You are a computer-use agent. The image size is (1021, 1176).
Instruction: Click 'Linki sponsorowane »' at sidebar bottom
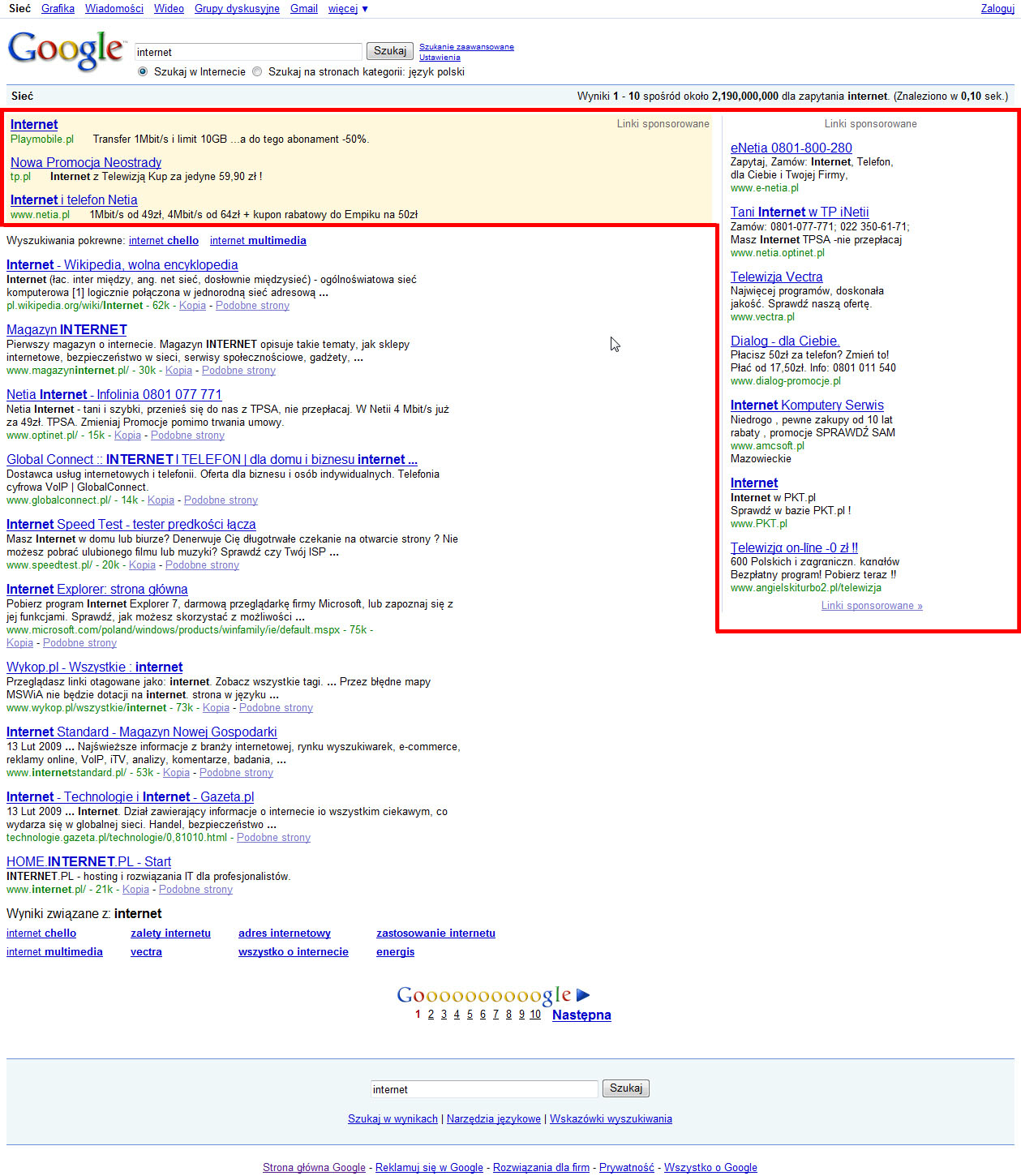(x=872, y=605)
